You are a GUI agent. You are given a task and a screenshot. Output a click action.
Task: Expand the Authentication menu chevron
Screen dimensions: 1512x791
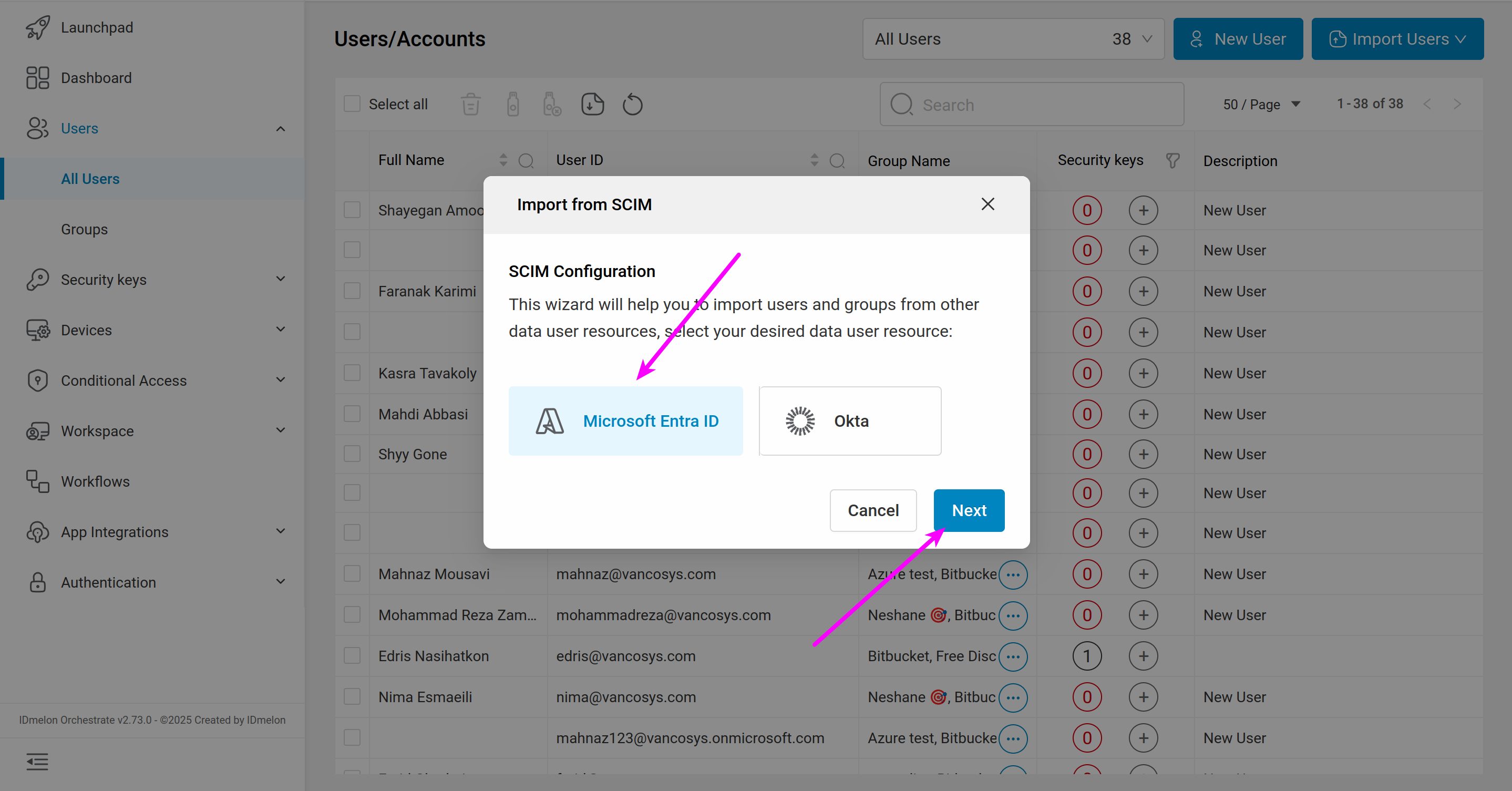click(x=281, y=581)
